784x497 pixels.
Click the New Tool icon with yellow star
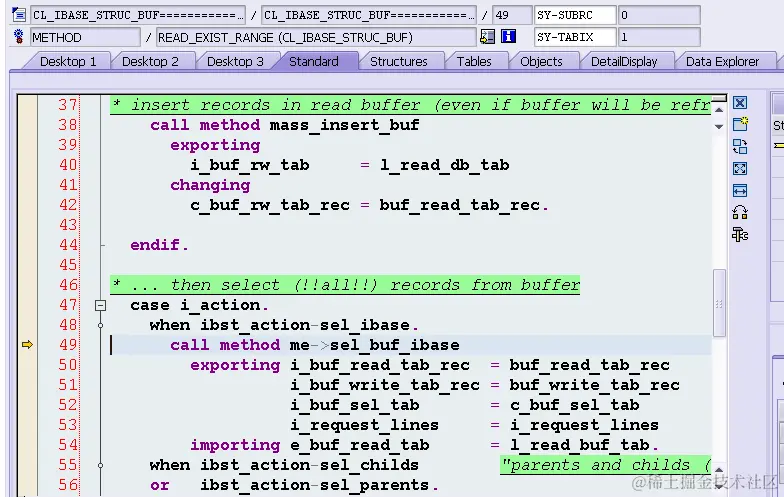[740, 124]
